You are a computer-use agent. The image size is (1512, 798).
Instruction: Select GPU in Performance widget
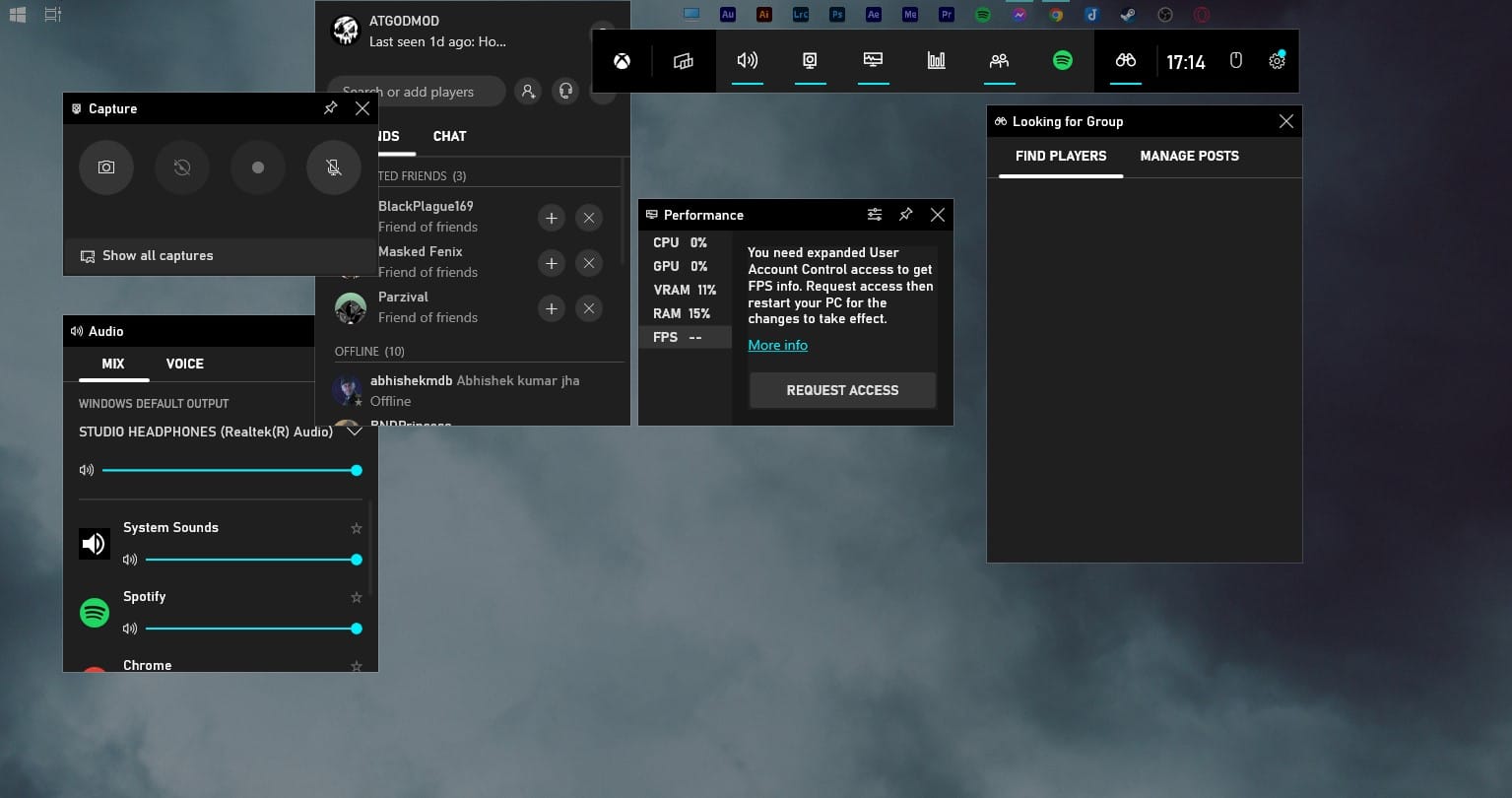pyautogui.click(x=686, y=266)
